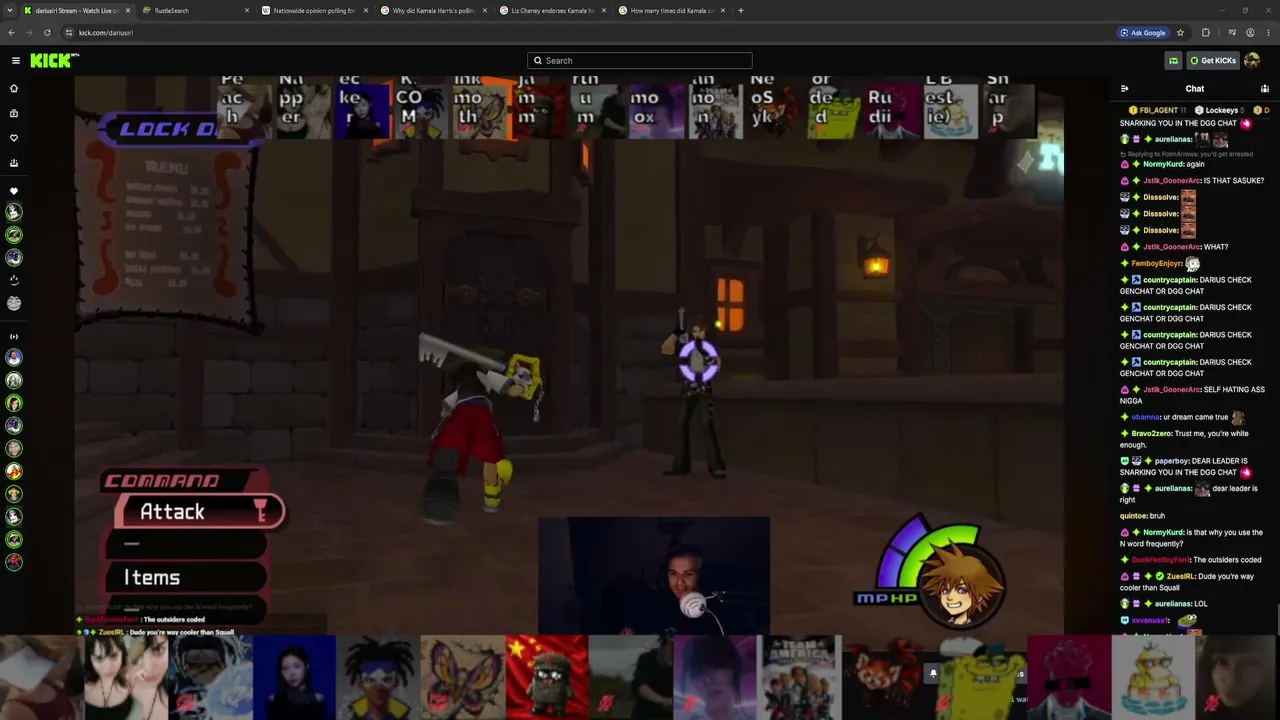The width and height of the screenshot is (1280, 720).
Task: Open Lockeeys leaderboard entry
Action: pos(1221,110)
